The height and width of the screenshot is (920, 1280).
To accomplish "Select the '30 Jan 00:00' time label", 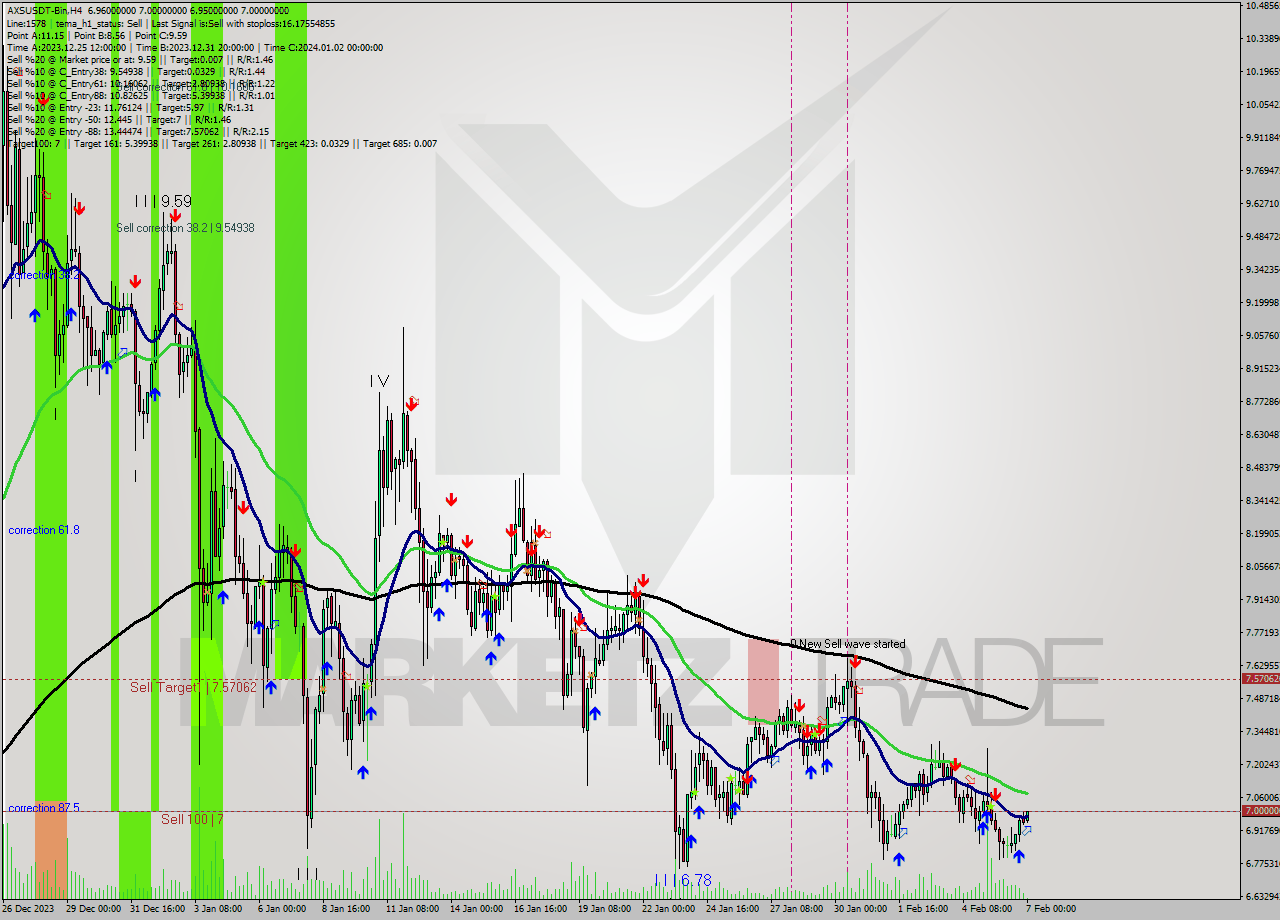I will 861,909.
